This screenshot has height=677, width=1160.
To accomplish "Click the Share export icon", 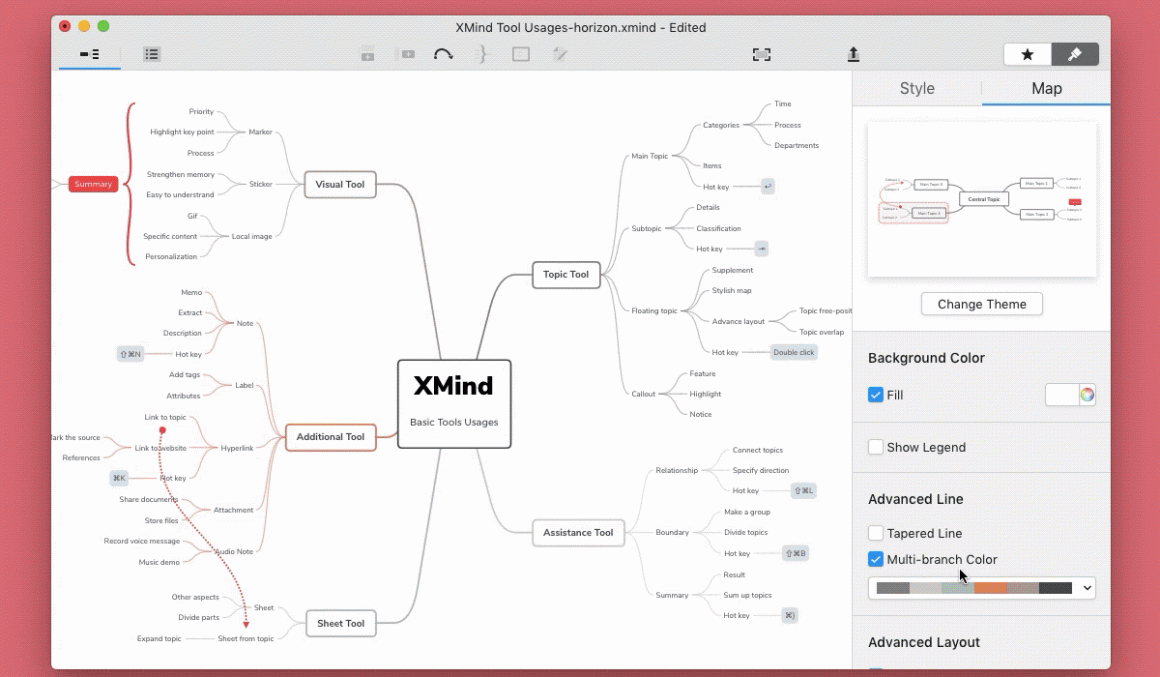I will click(x=853, y=54).
